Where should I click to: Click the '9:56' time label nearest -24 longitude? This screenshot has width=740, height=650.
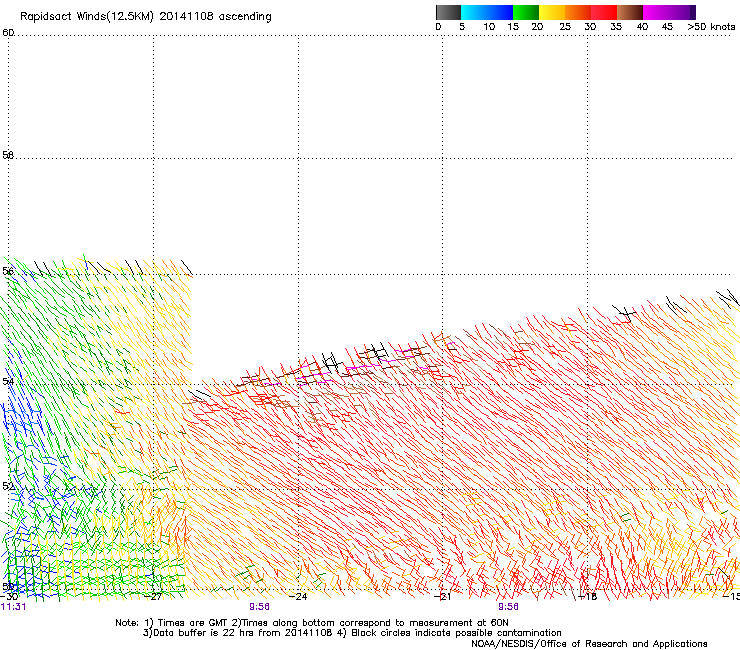260,607
